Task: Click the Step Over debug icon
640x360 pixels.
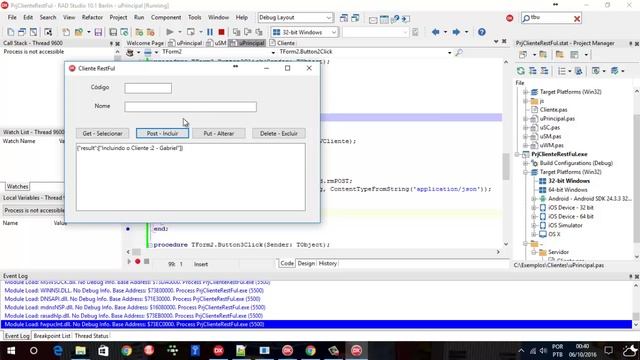Action: click(248, 32)
